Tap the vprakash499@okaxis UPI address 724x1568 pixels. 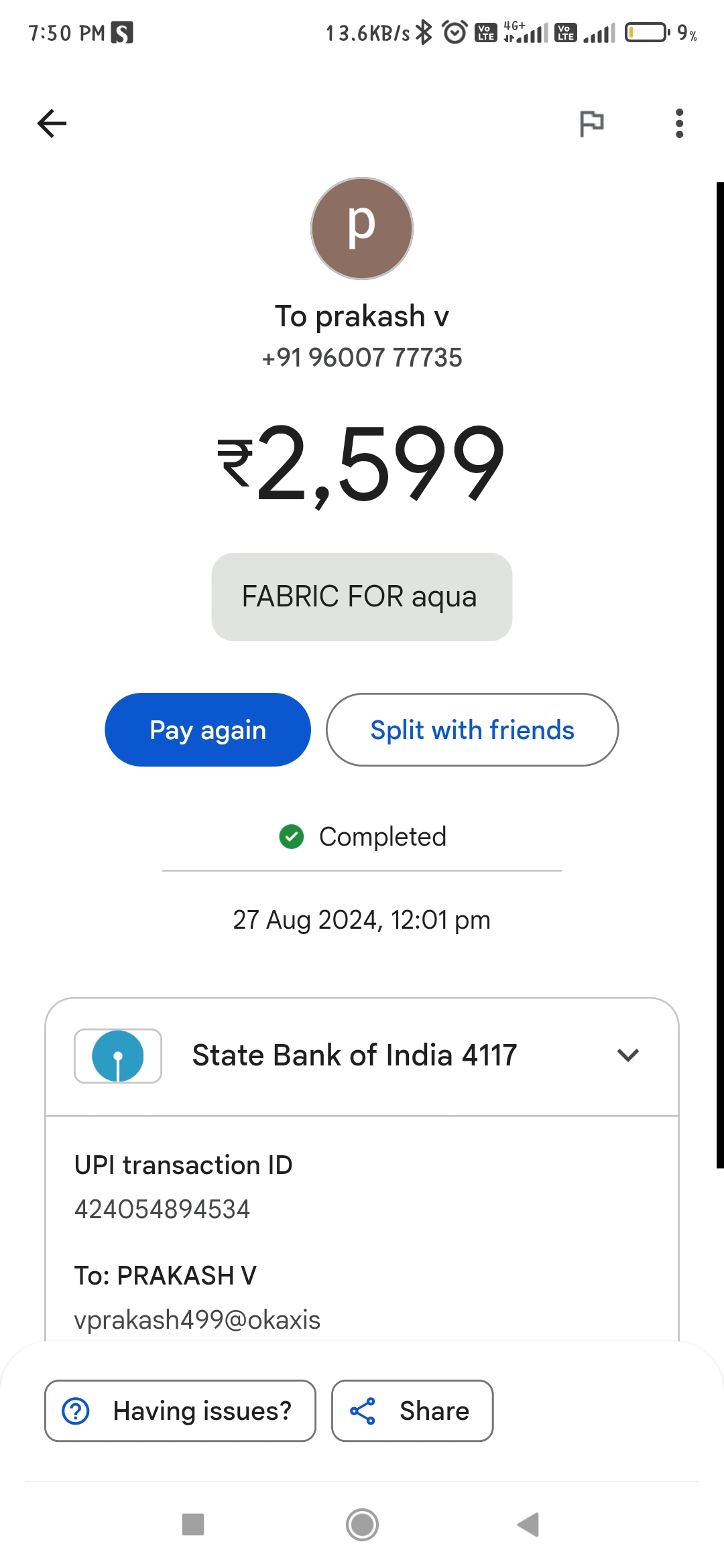click(197, 1320)
